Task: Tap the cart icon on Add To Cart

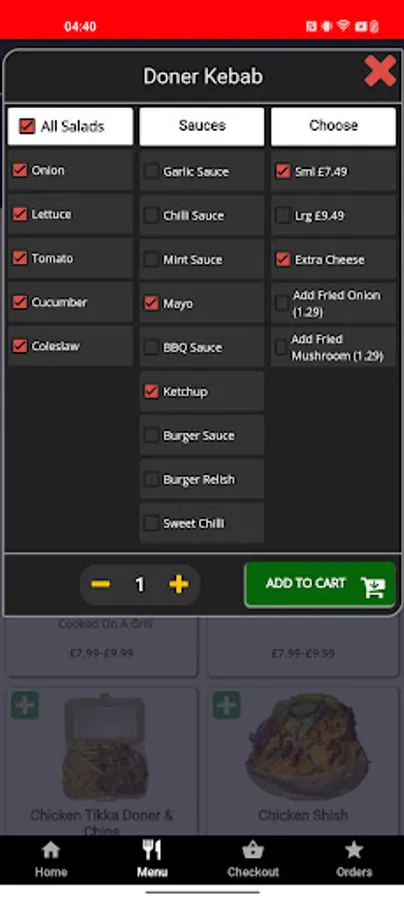Action: (x=373, y=587)
